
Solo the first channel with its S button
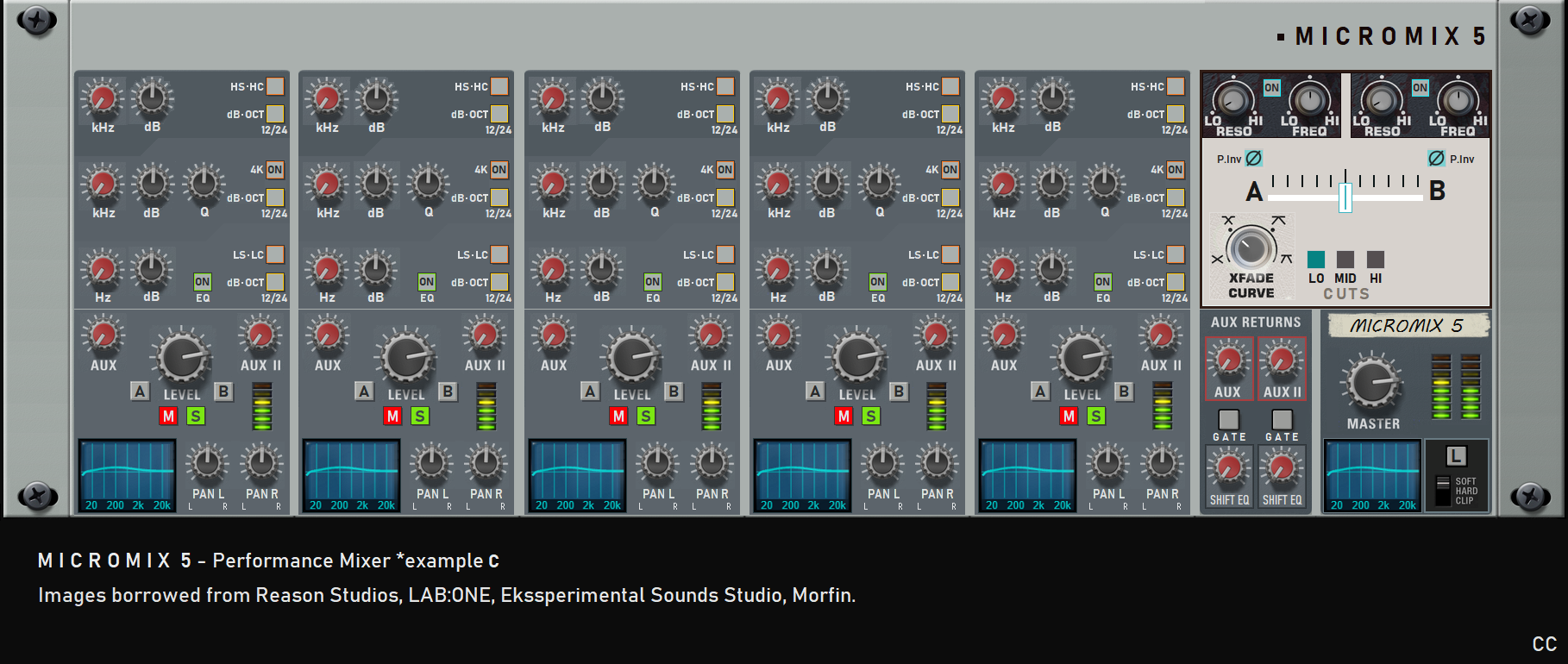(x=196, y=416)
